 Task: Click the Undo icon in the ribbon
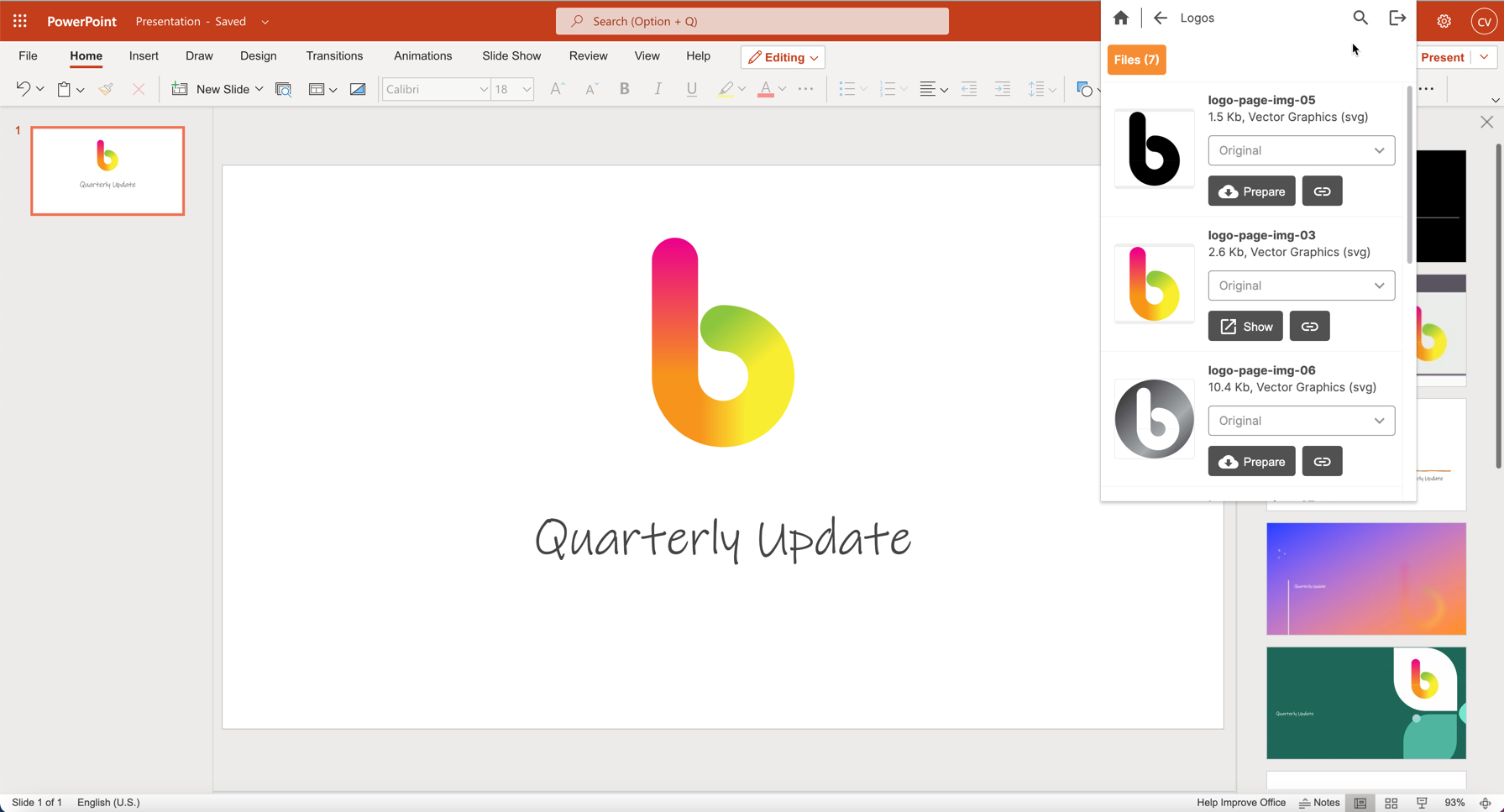pos(23,89)
